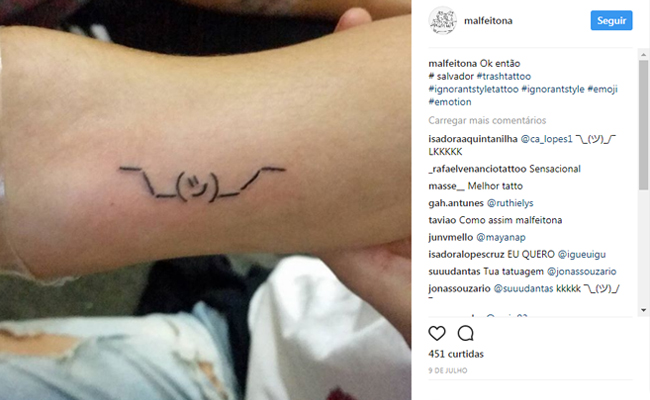The image size is (650, 400).
Task: Open the malfeitona username in header
Action: (x=488, y=21)
